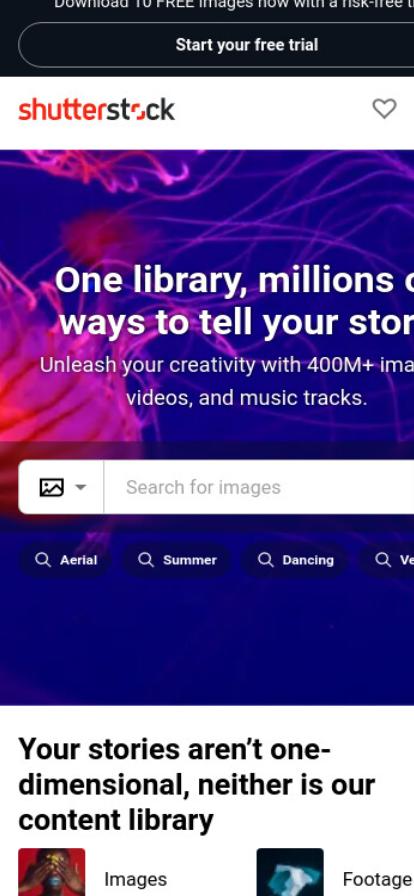This screenshot has height=896, width=414.
Task: Click the 'Your stories aren't one-dimensional' heading
Action: tap(197, 785)
